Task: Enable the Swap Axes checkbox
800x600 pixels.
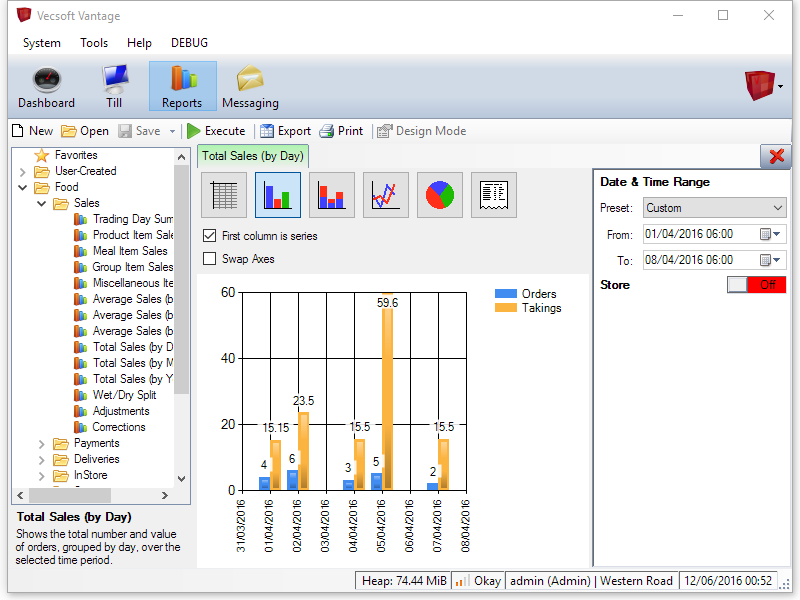Action: [209, 259]
